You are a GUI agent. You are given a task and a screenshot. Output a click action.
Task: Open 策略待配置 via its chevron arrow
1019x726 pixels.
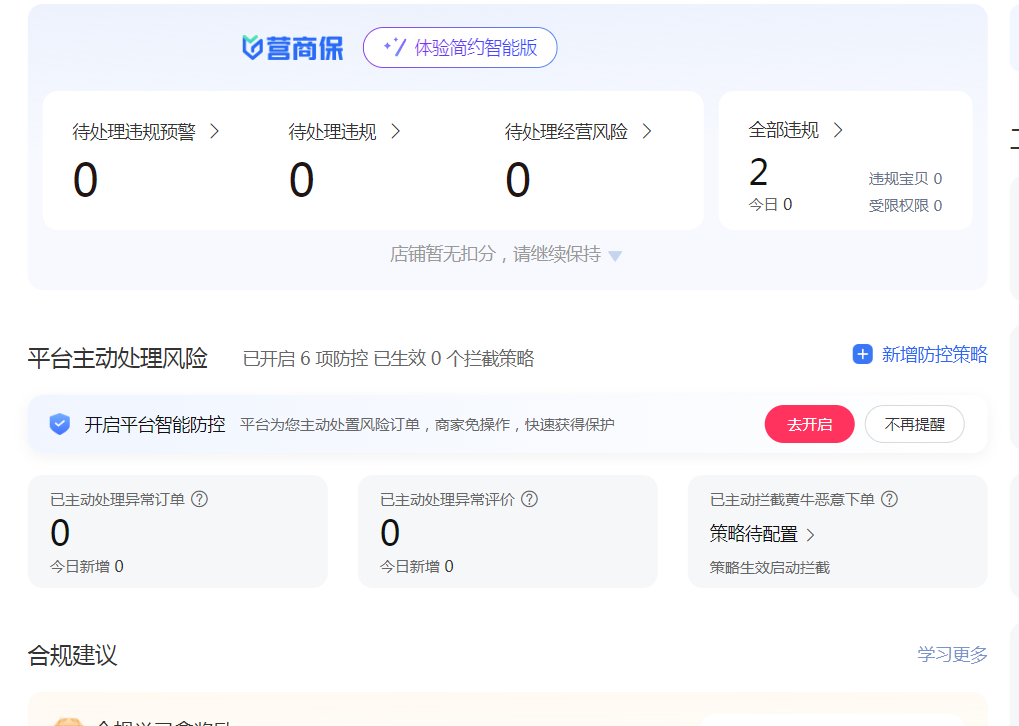coord(810,535)
